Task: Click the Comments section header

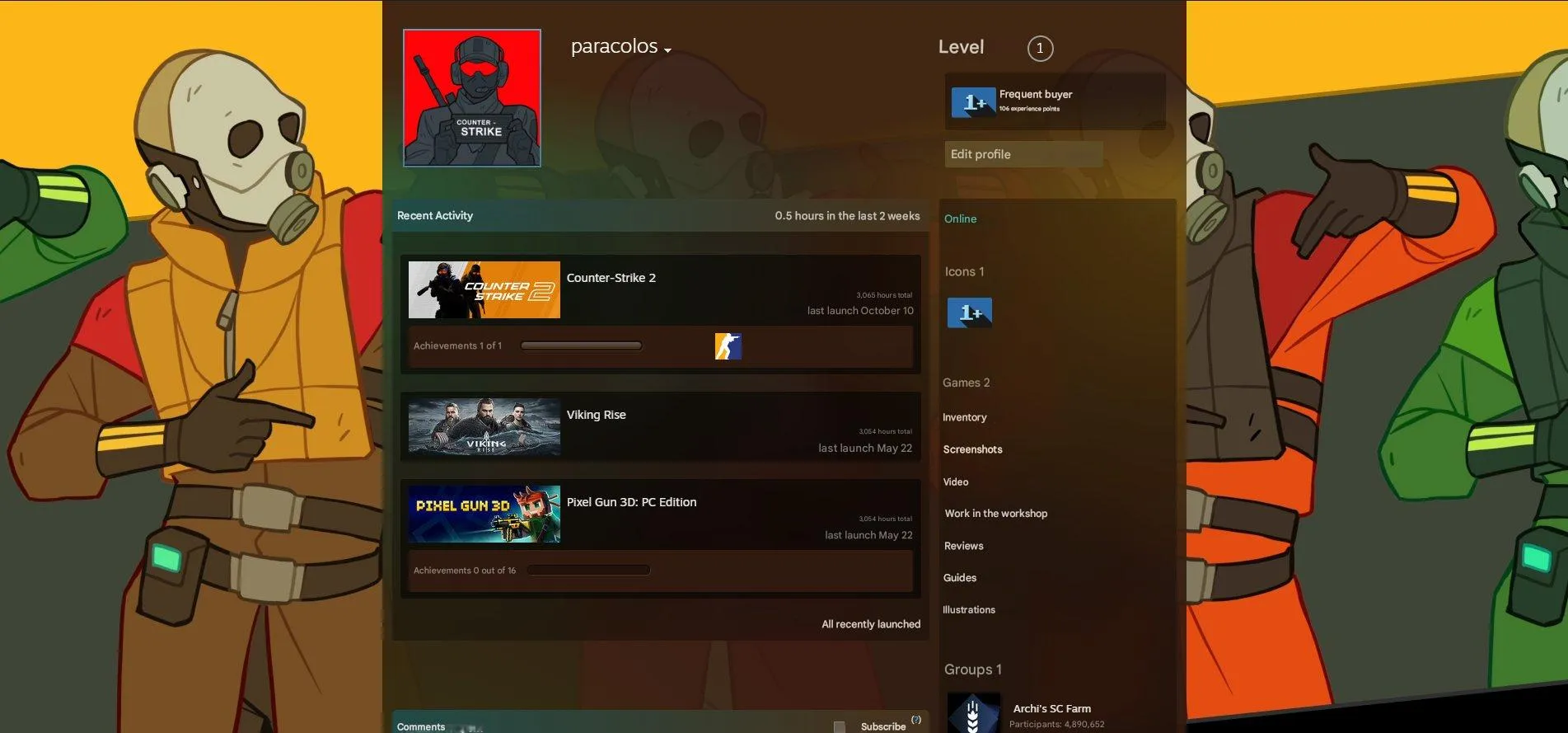Action: click(421, 726)
